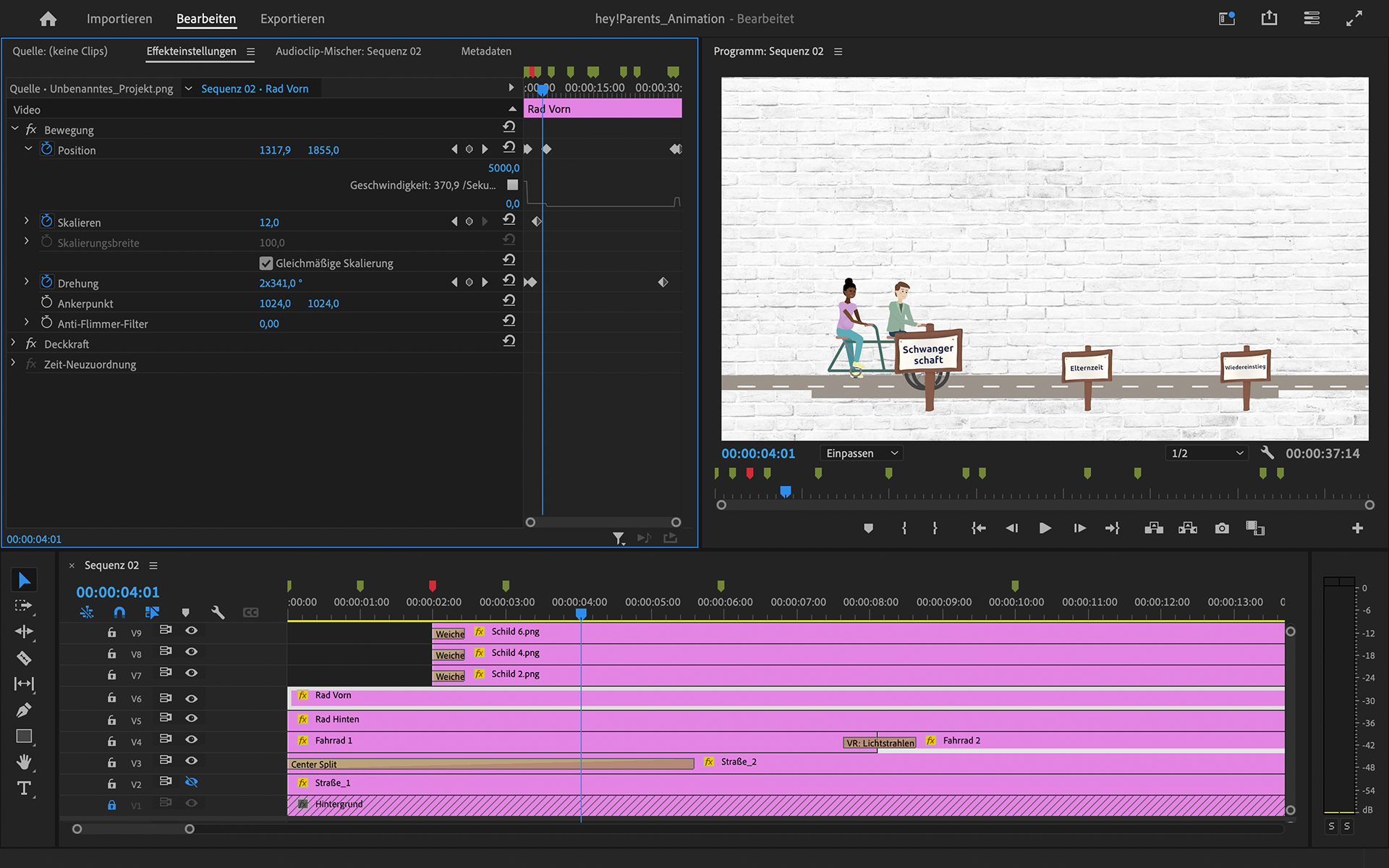Screen dimensions: 1389x868
Task: Open Audioclip-Mischer: Sequenz 02 tab
Action: pyautogui.click(x=348, y=51)
